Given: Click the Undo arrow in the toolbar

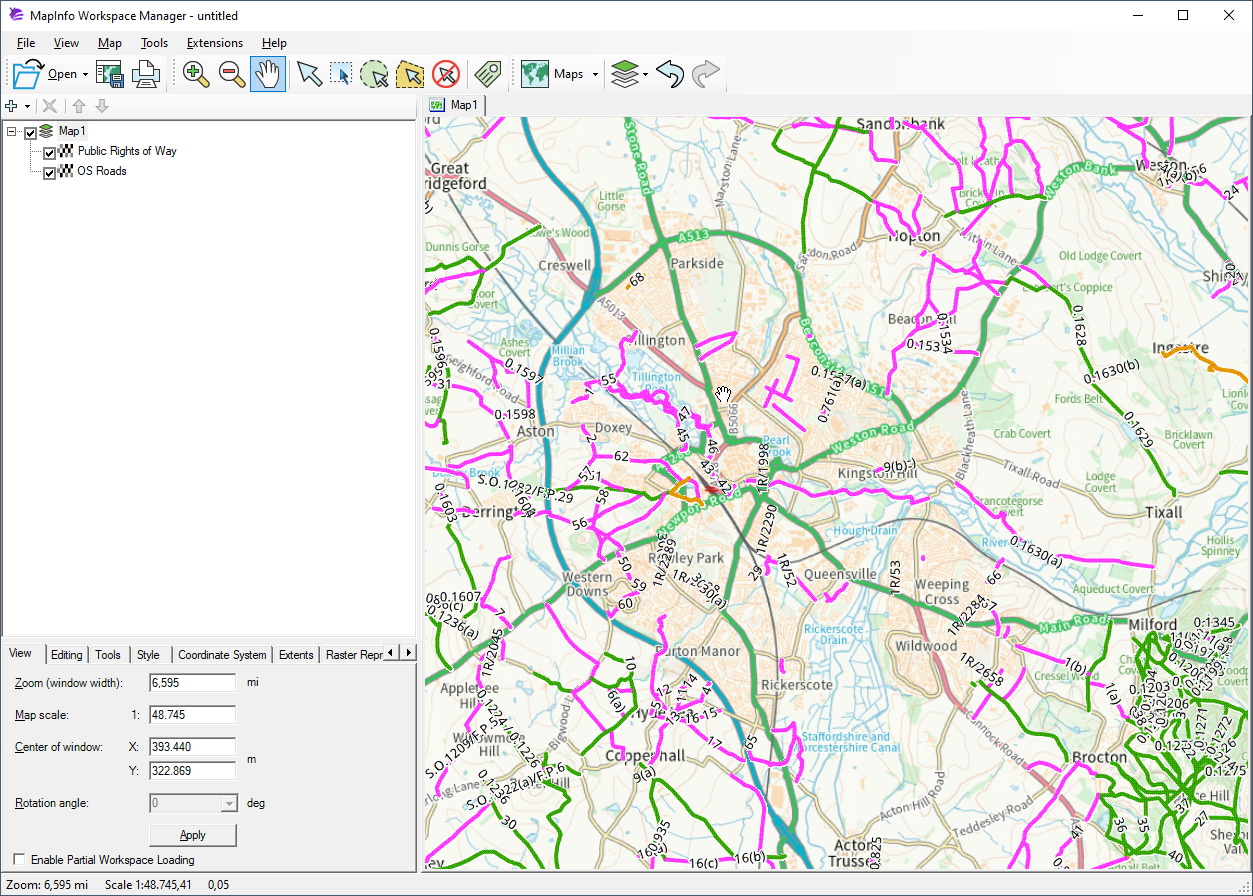Looking at the screenshot, I should (670, 73).
